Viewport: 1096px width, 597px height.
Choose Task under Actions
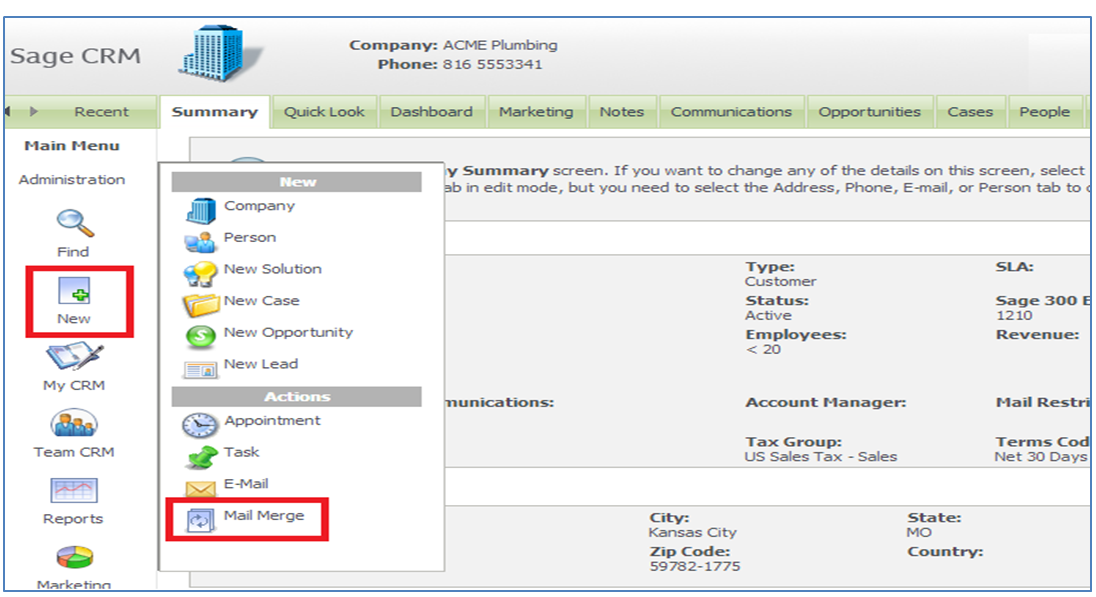click(242, 452)
